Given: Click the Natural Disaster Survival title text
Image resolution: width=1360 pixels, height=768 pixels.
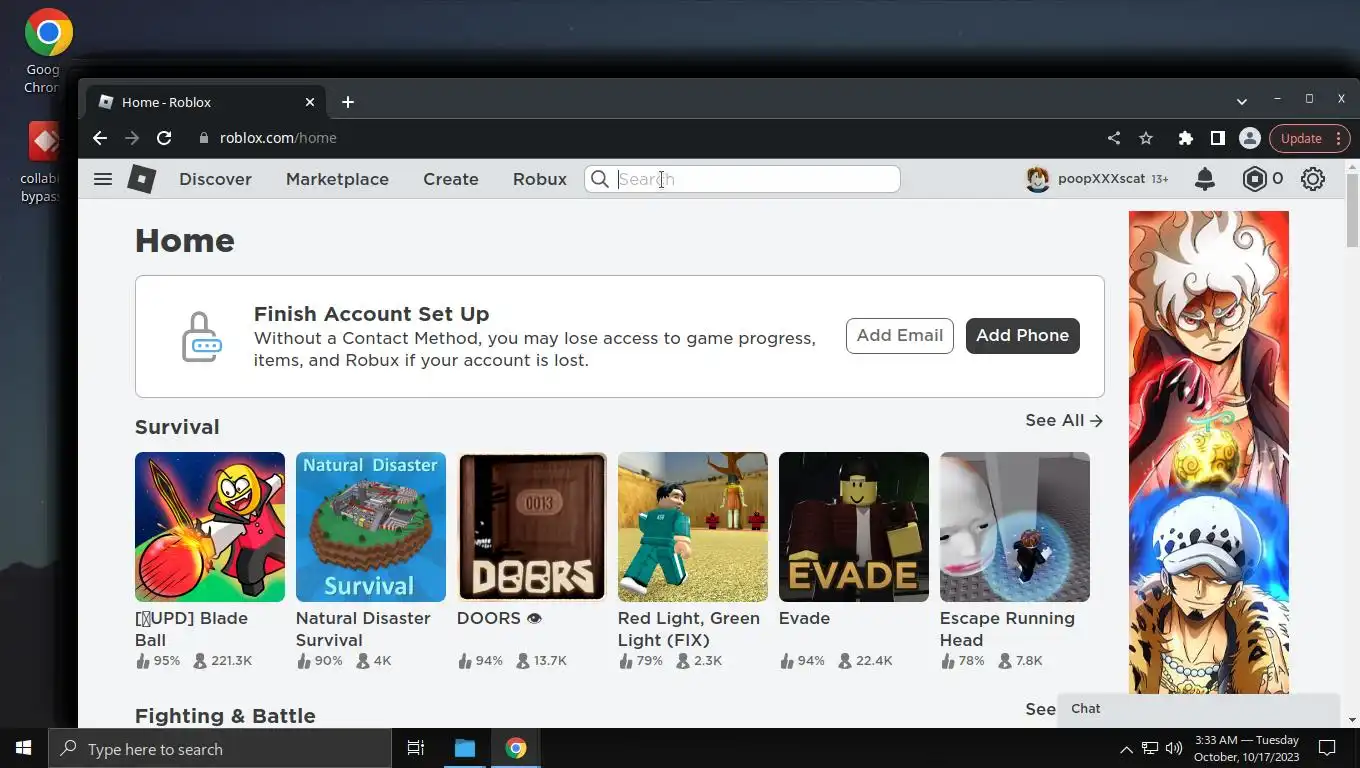Looking at the screenshot, I should pos(363,629).
